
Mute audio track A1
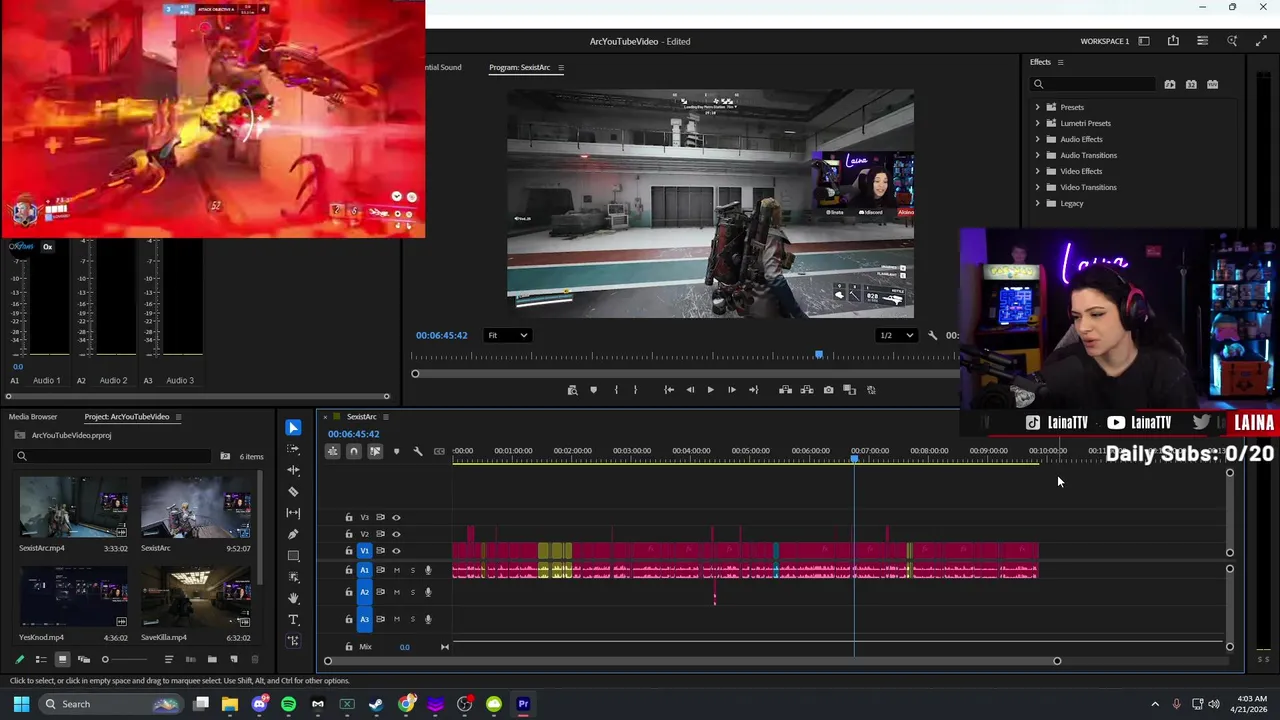pos(396,570)
